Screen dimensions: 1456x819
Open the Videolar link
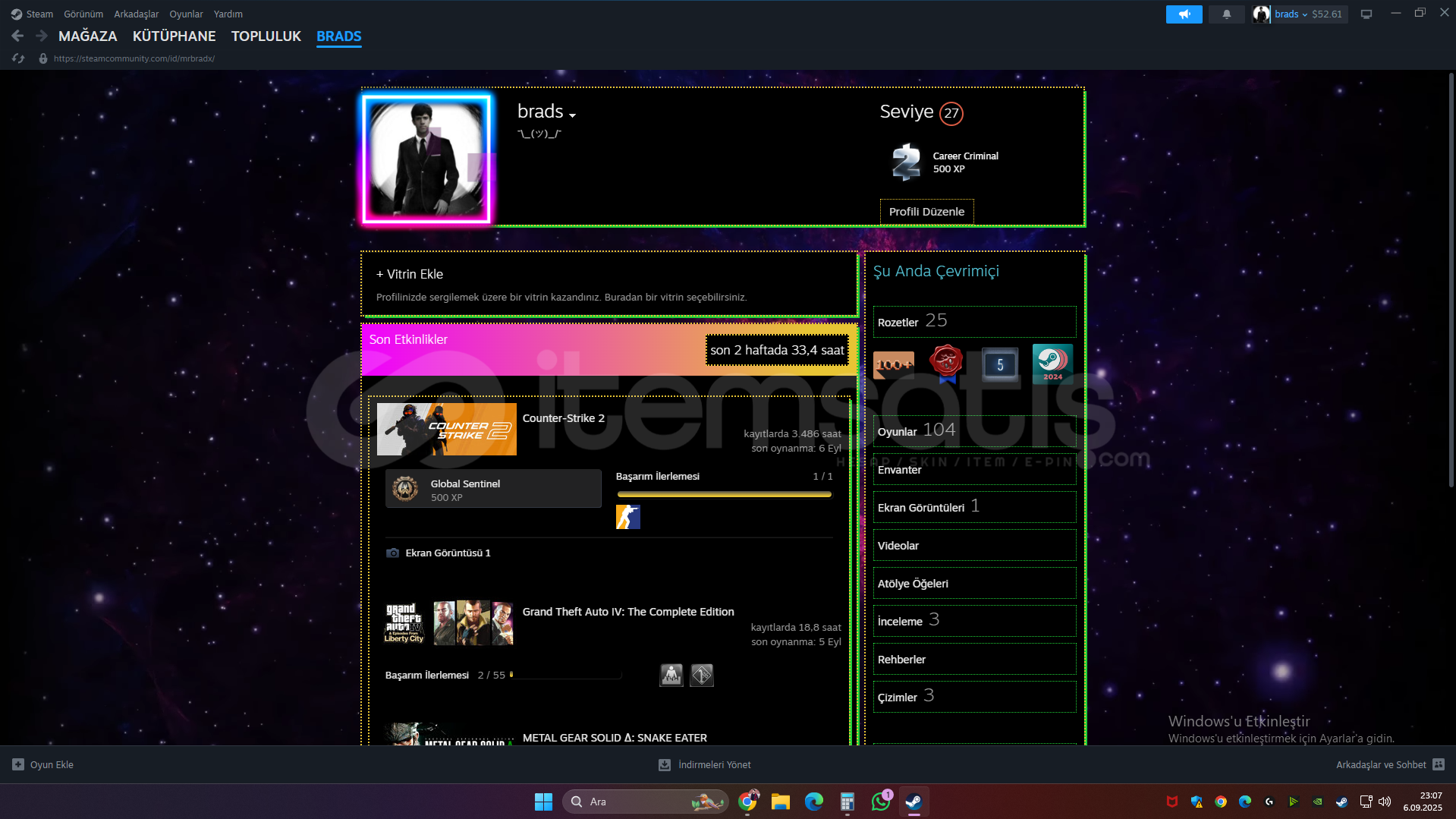tap(974, 545)
